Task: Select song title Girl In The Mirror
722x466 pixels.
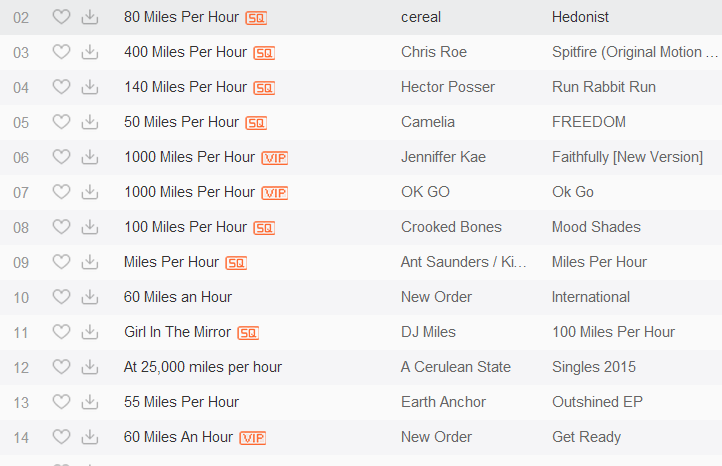Action: (x=177, y=332)
